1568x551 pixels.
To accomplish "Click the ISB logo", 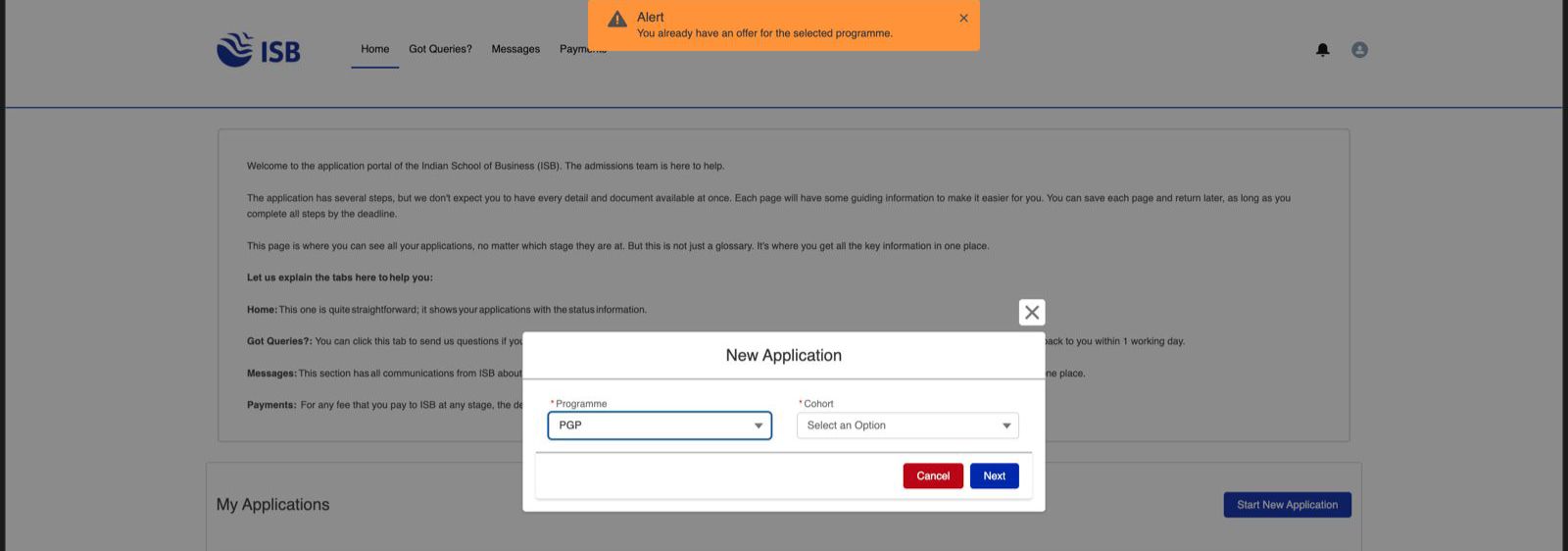I will [x=259, y=50].
